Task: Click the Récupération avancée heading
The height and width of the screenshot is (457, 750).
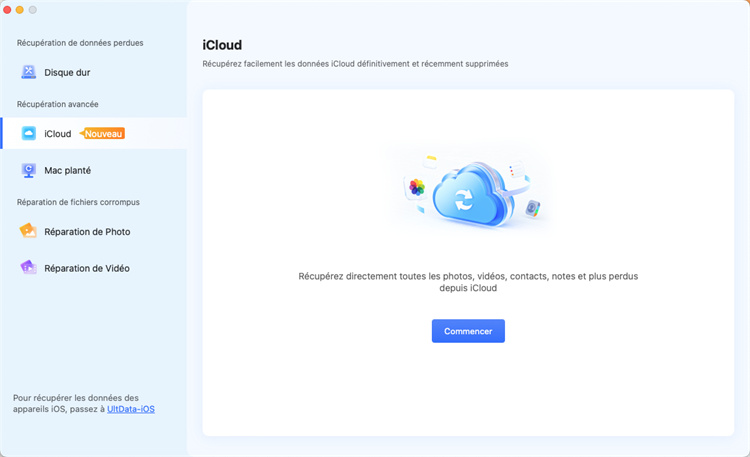Action: pos(57,104)
